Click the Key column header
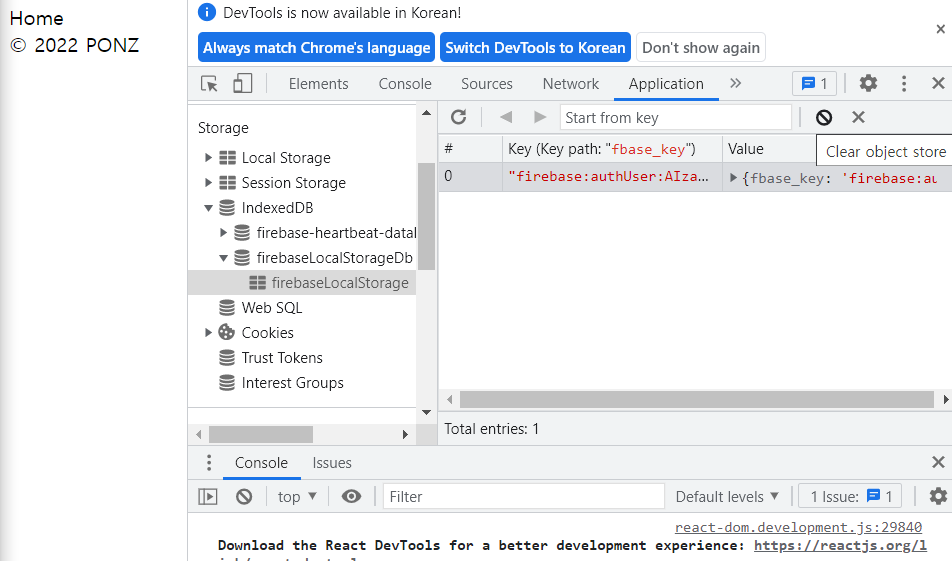The height and width of the screenshot is (561, 952). click(x=612, y=149)
